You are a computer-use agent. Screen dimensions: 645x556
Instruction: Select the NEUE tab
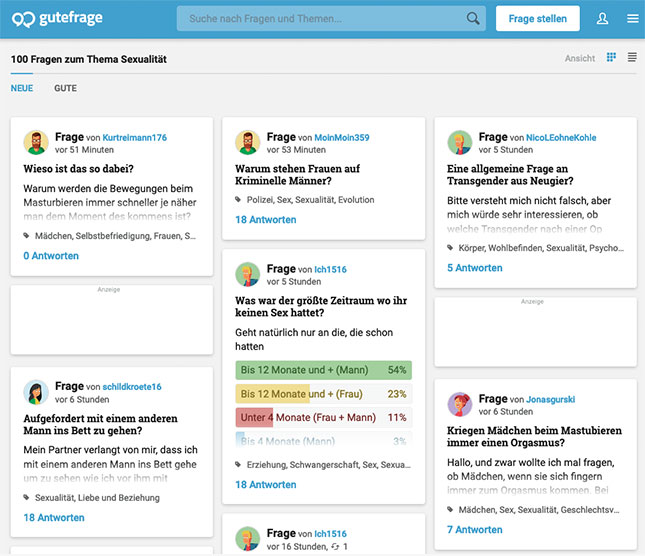click(22, 88)
